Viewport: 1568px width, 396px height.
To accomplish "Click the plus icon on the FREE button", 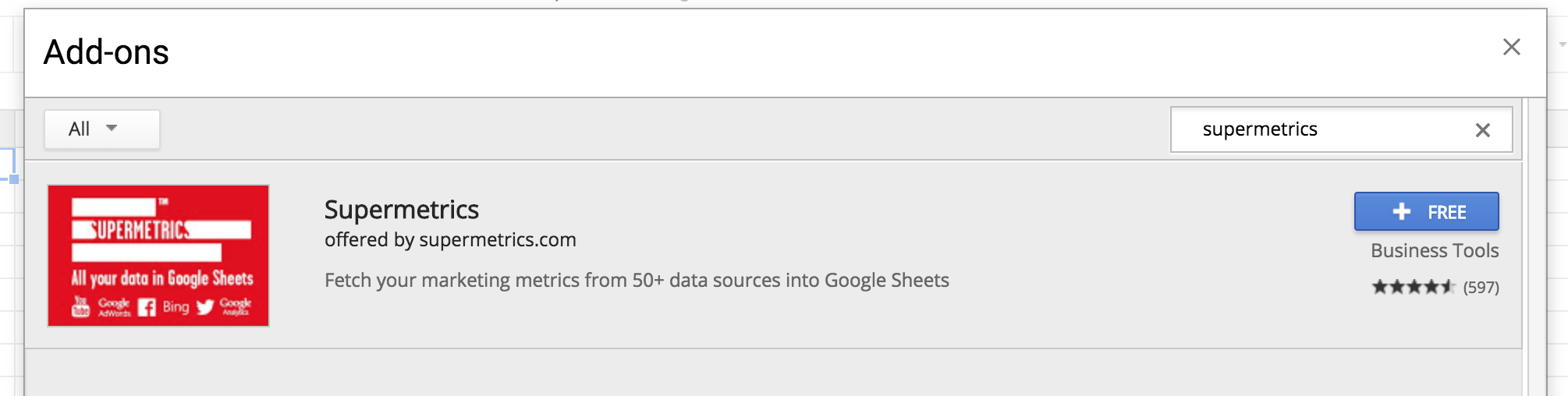I will 1401,212.
